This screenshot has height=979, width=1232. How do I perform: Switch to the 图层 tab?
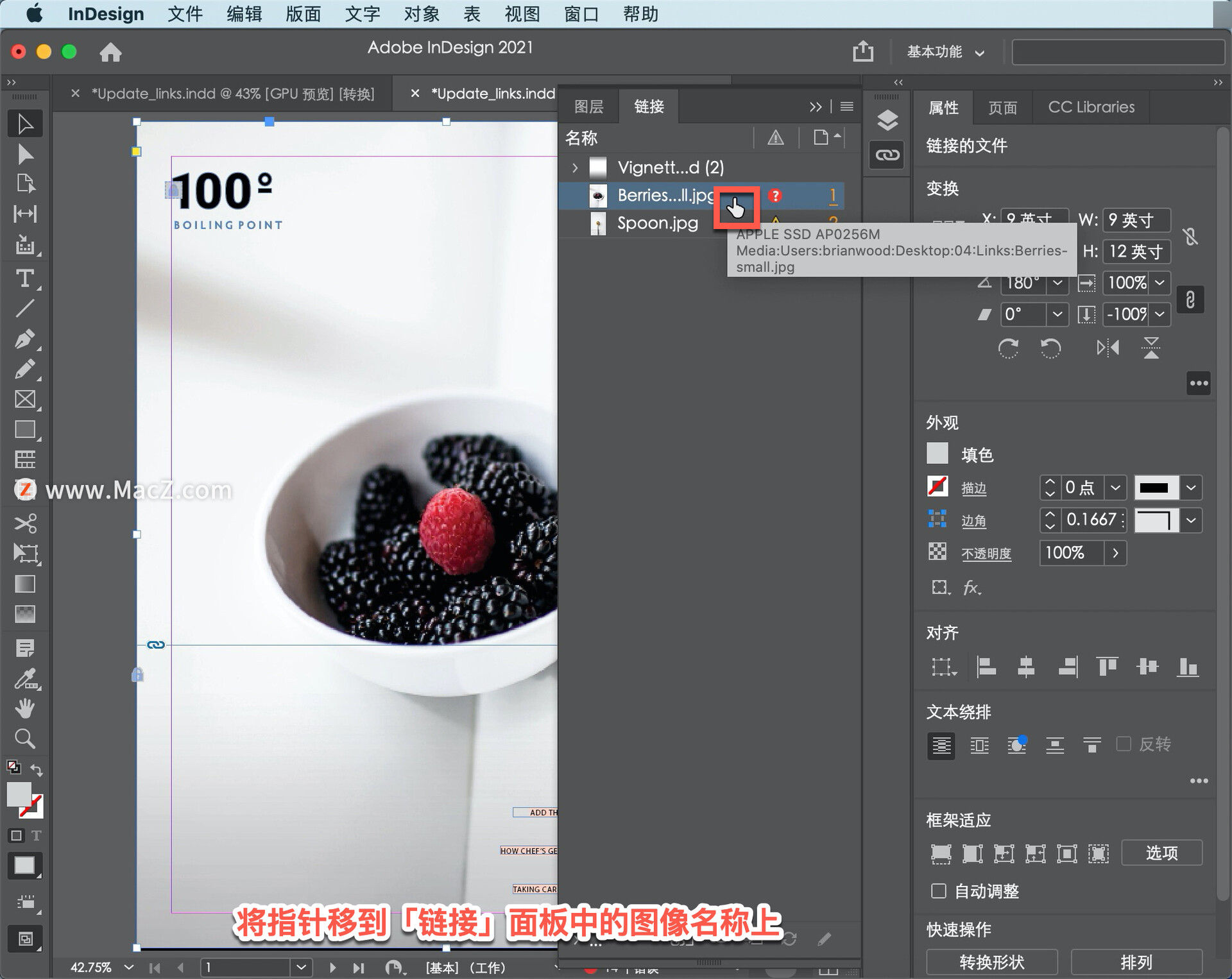(x=588, y=106)
